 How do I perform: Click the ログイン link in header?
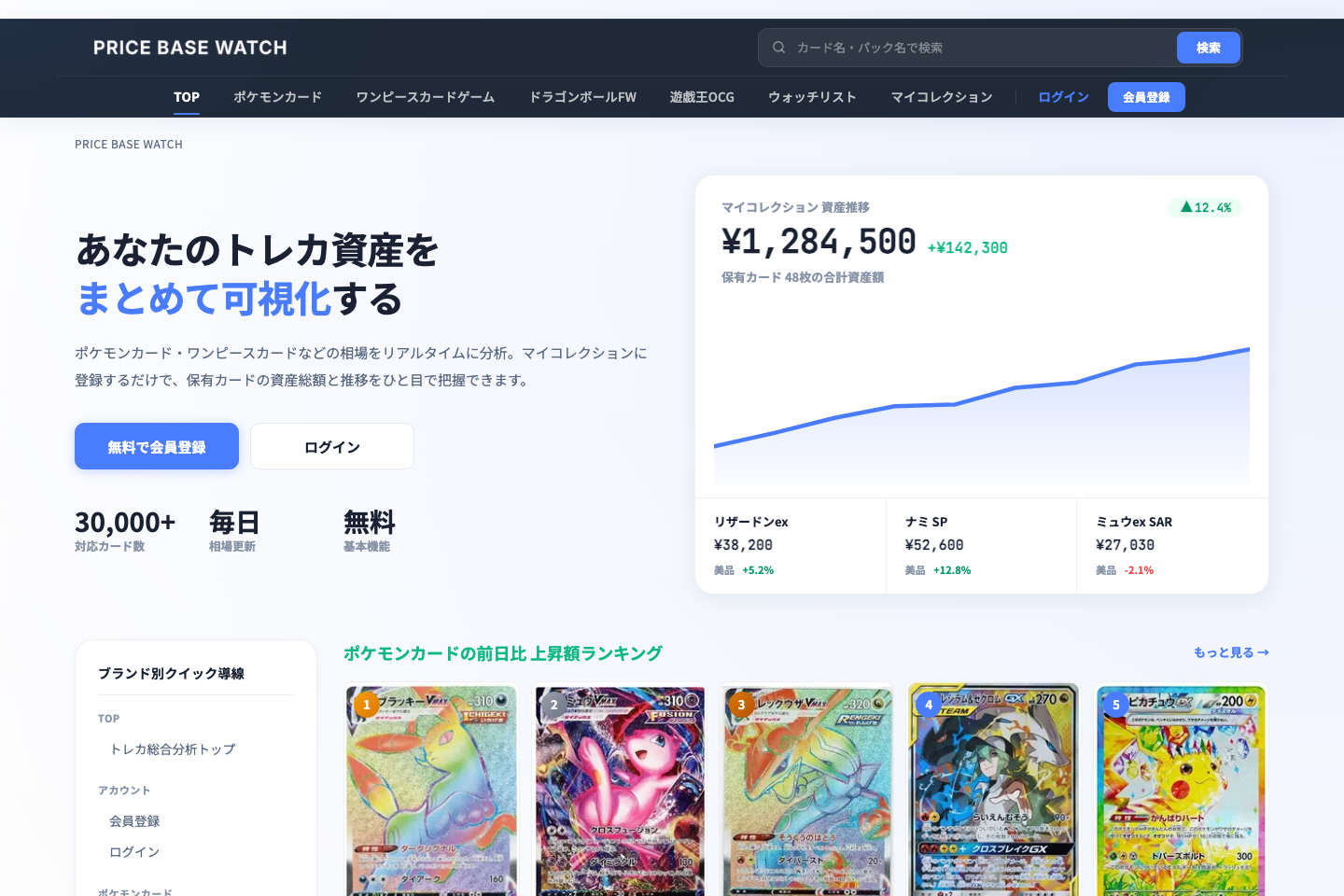1063,97
